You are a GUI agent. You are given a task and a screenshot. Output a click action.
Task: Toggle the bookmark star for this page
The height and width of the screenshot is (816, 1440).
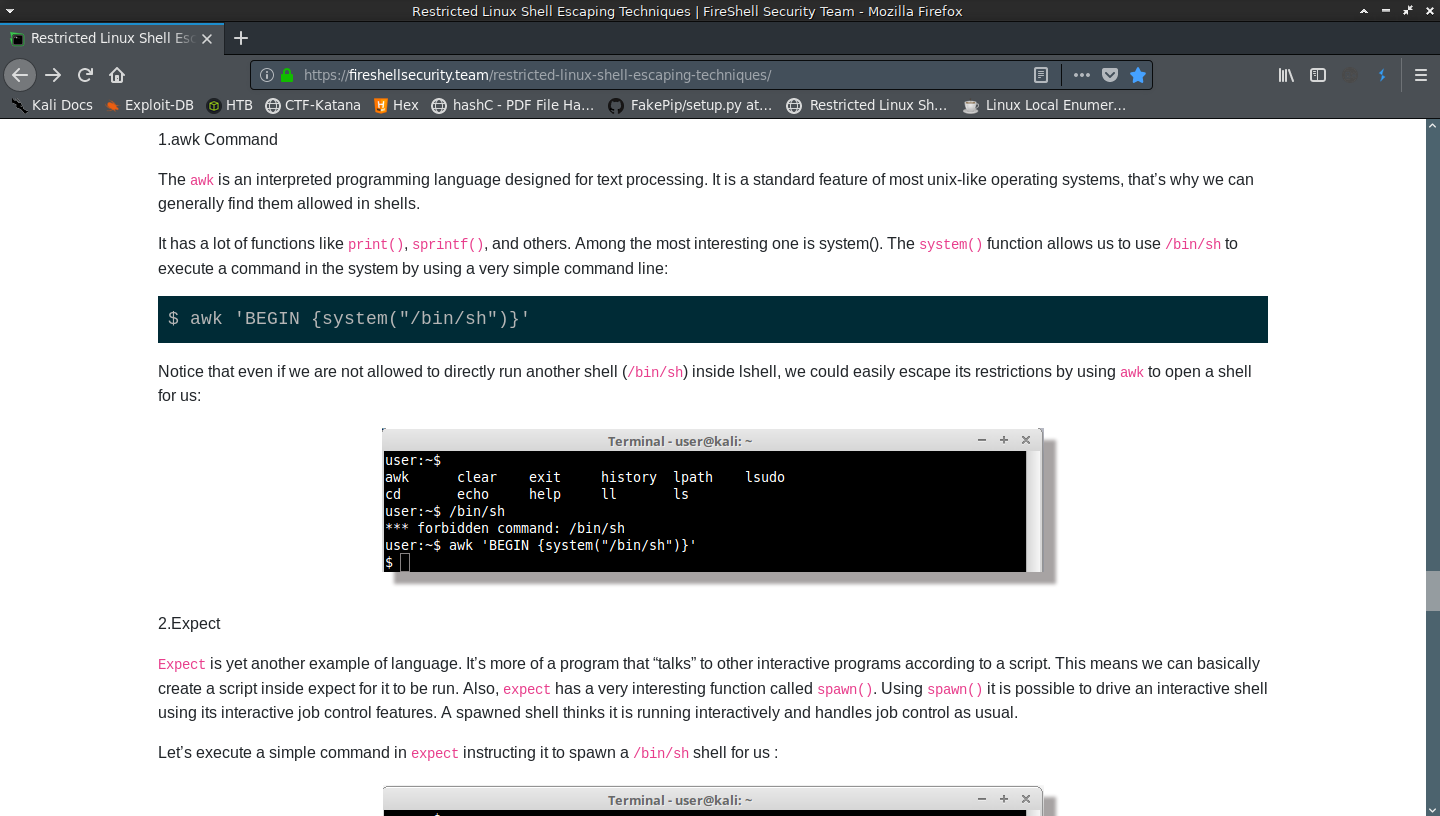click(x=1137, y=75)
